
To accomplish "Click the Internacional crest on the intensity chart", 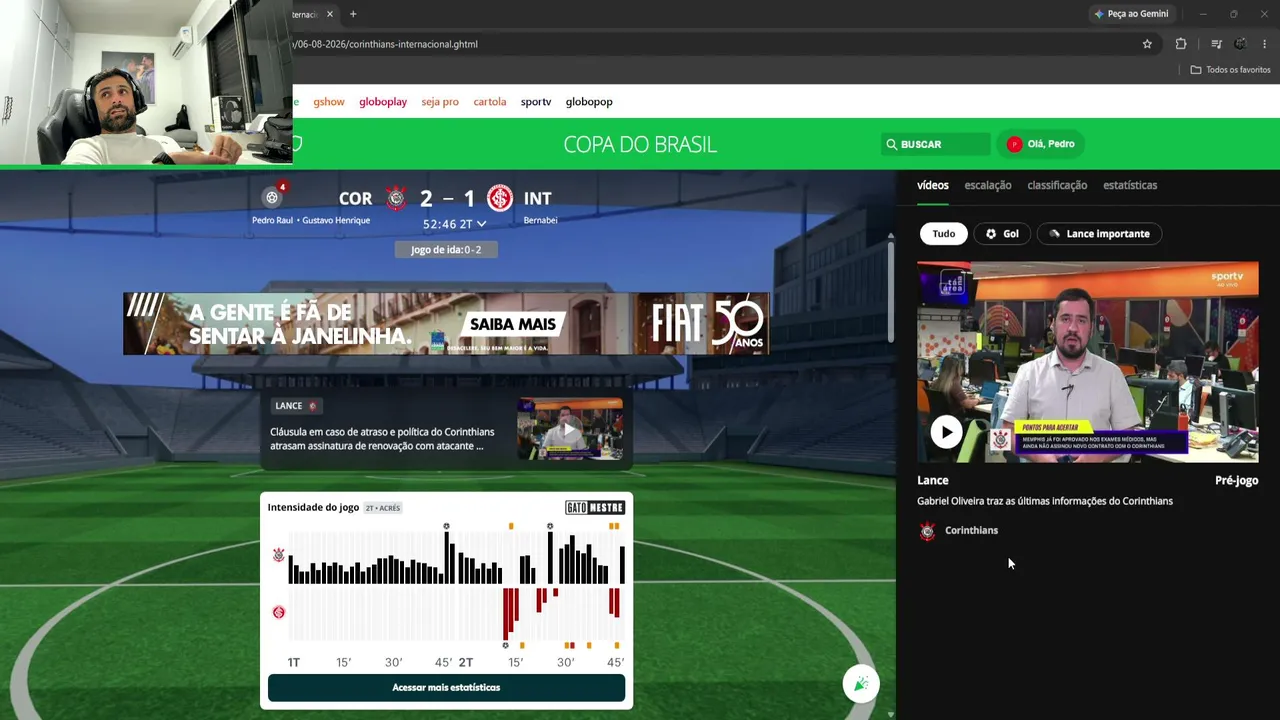I will [279, 612].
